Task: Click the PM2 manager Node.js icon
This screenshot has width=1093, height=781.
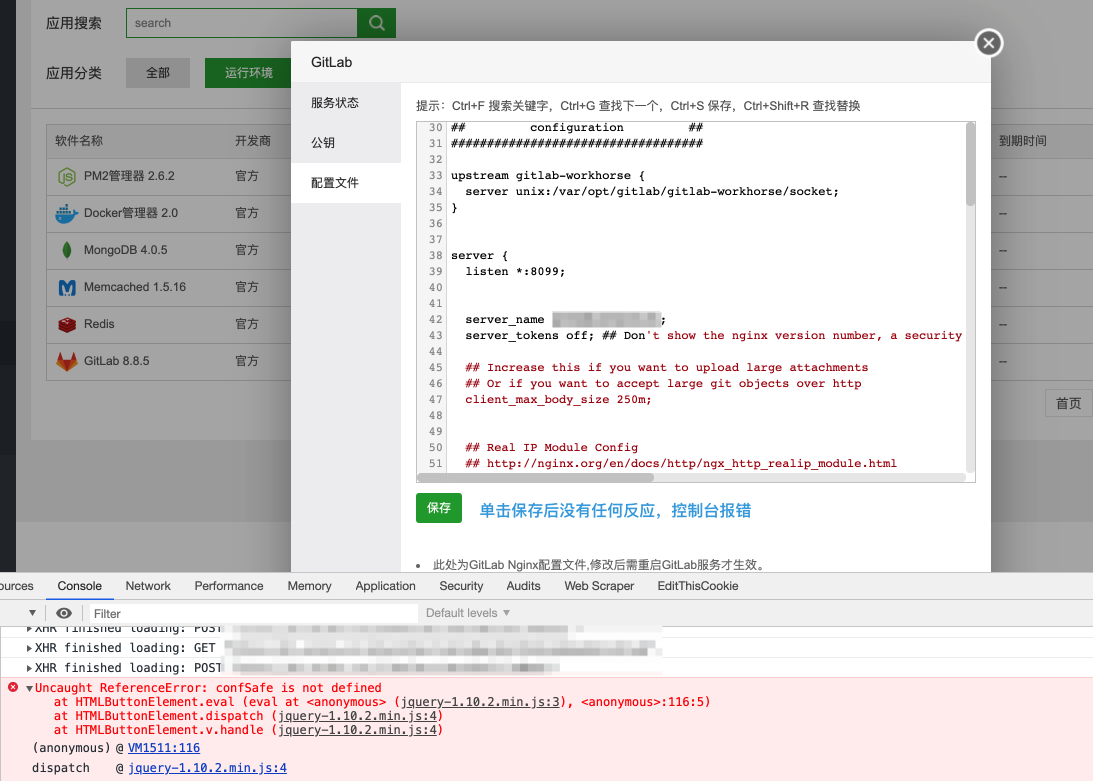Action: [x=66, y=176]
